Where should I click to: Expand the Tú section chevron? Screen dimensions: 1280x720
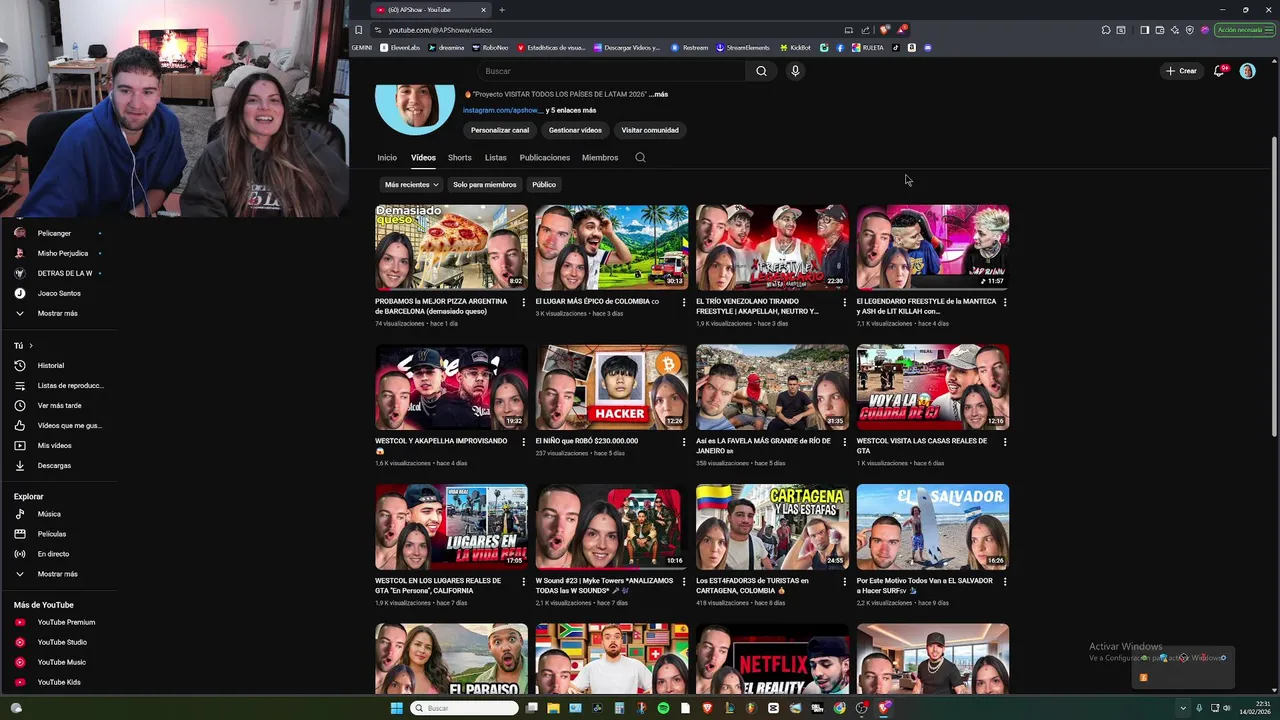30,345
